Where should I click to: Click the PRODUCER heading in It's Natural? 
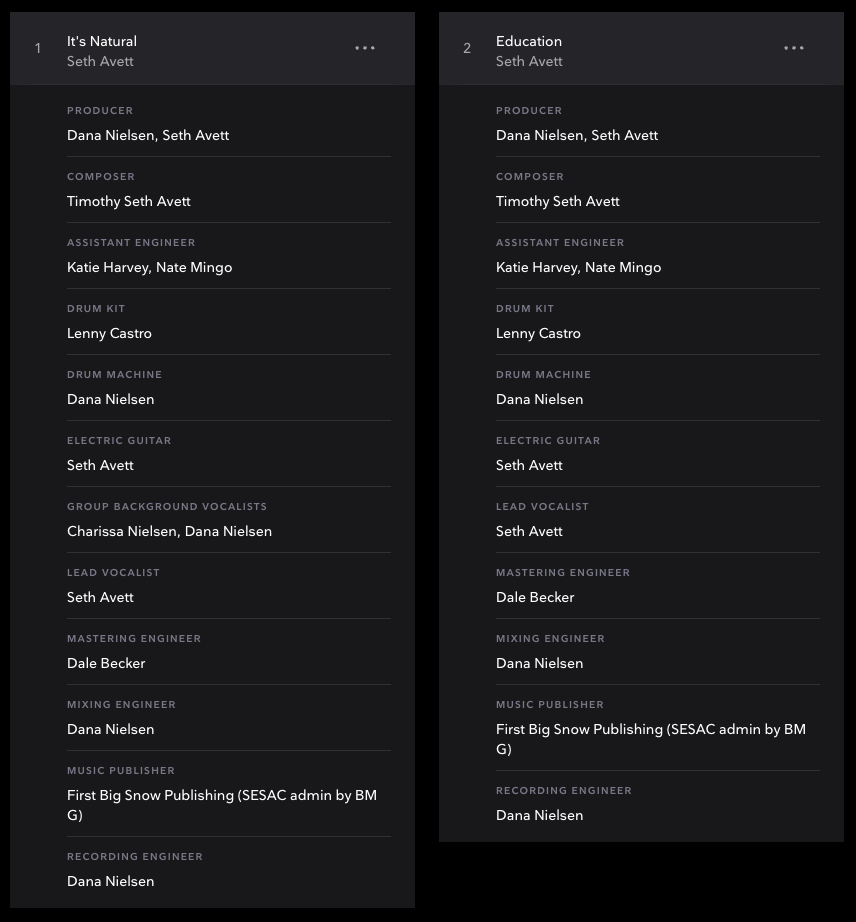100,111
